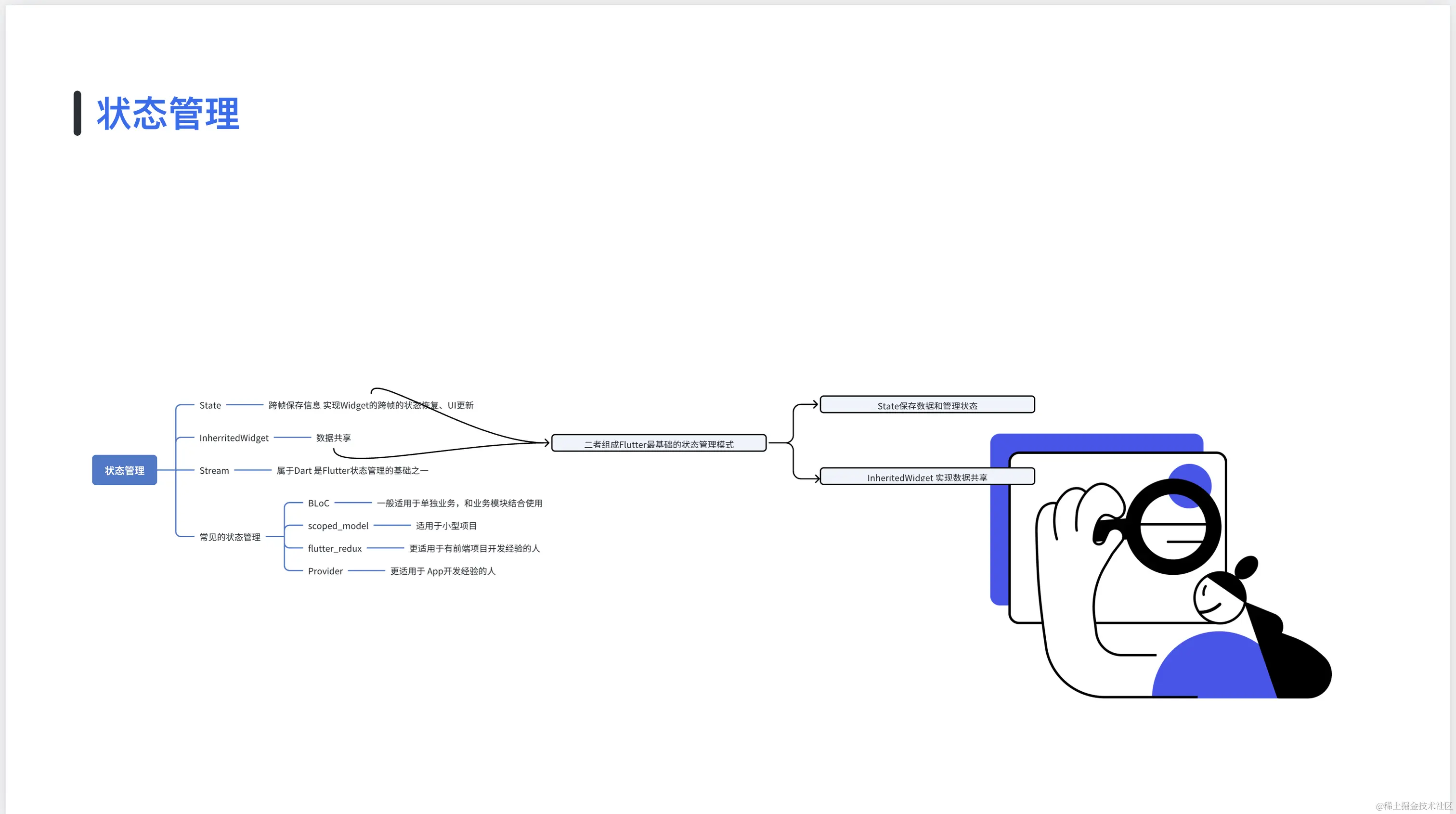Click the black vertical bar beside the title
Viewport: 1456px width, 814px height.
pyautogui.click(x=78, y=113)
